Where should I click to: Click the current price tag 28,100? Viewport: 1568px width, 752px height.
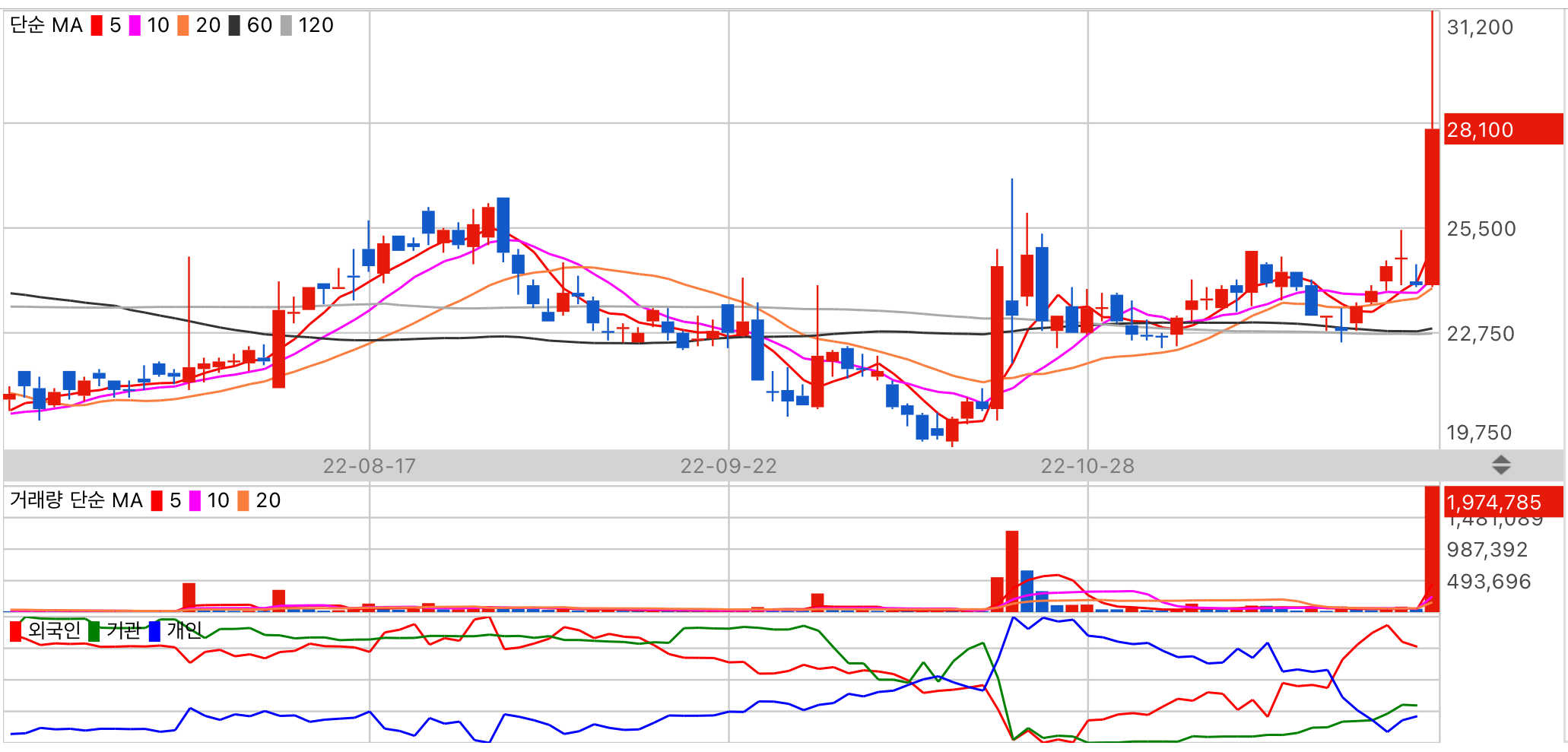1503,129
